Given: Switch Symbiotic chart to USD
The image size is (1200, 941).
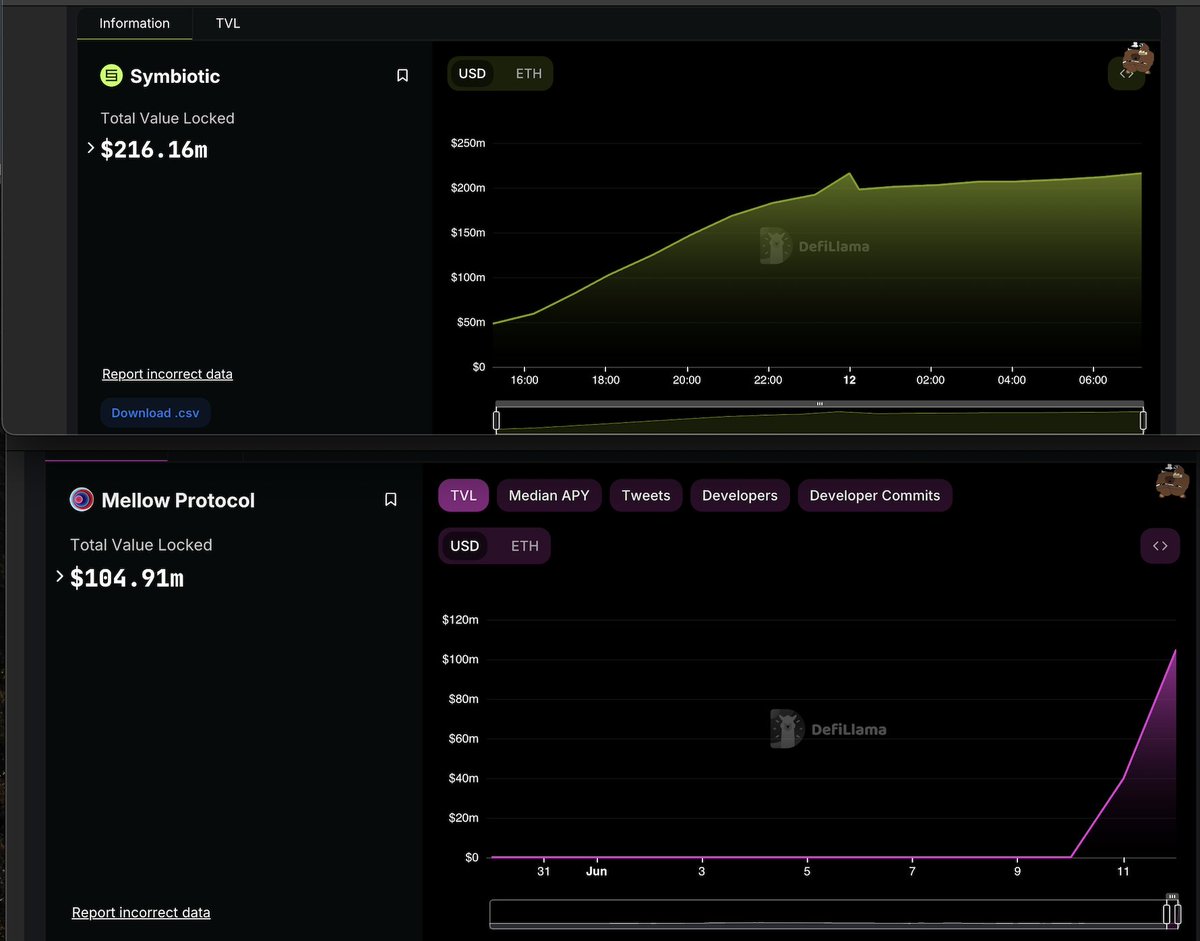Looking at the screenshot, I should pyautogui.click(x=472, y=74).
